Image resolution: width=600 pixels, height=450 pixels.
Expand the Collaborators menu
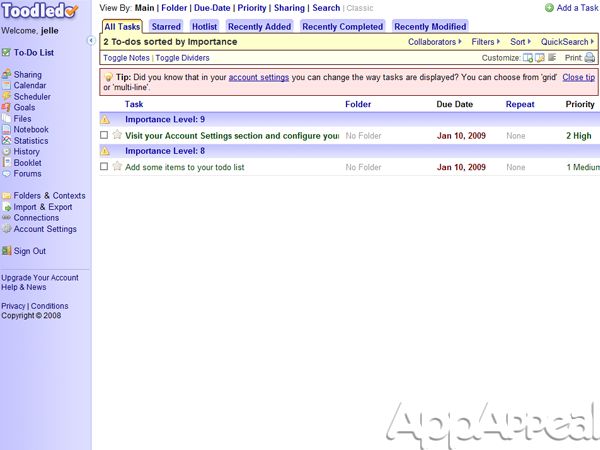[435, 42]
